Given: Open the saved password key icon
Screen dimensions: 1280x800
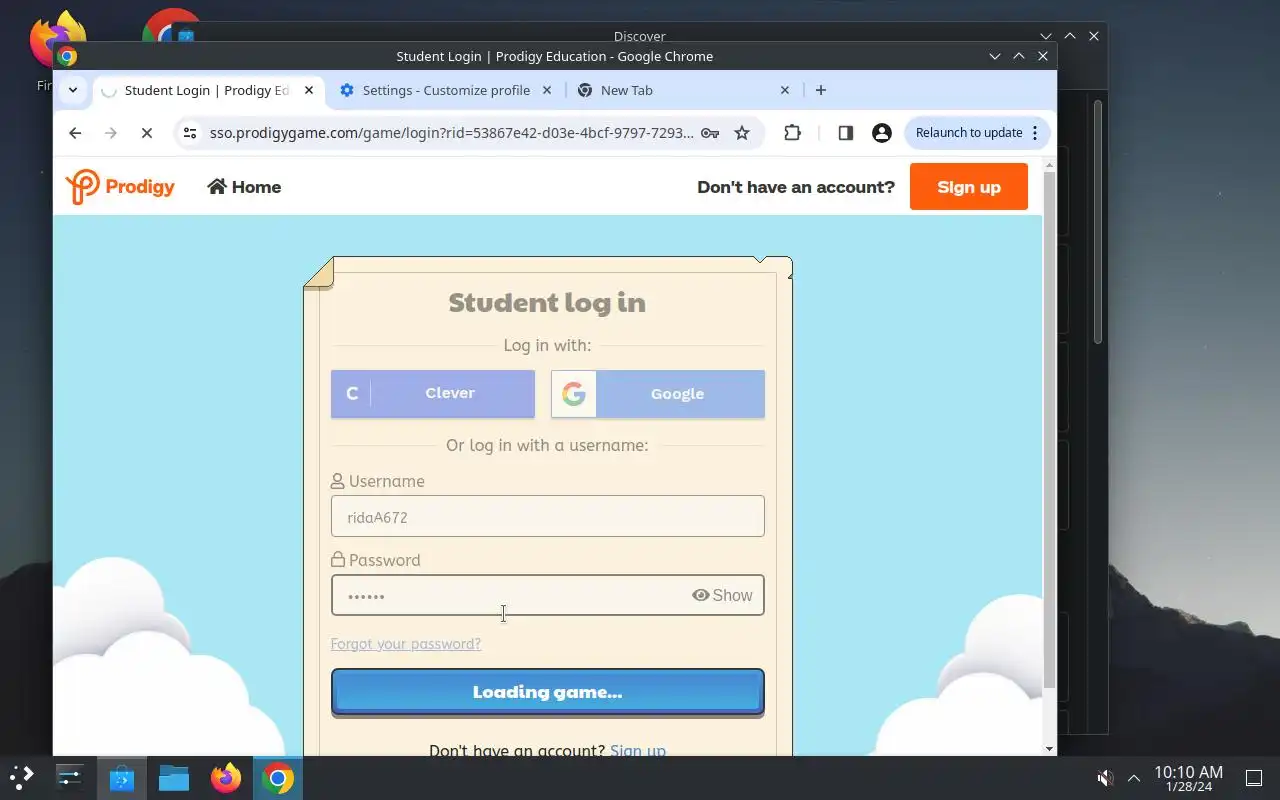Looking at the screenshot, I should pyautogui.click(x=710, y=133).
